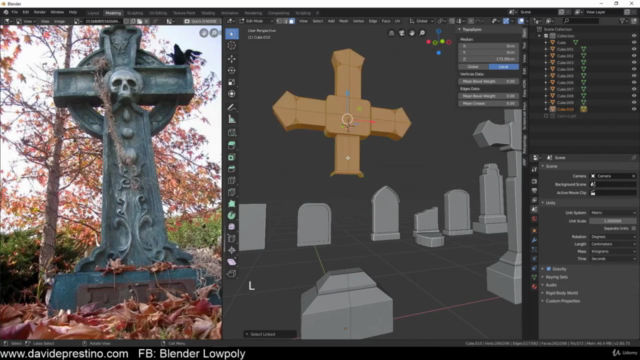Hide Cube.001 with its eye icon

634,49
